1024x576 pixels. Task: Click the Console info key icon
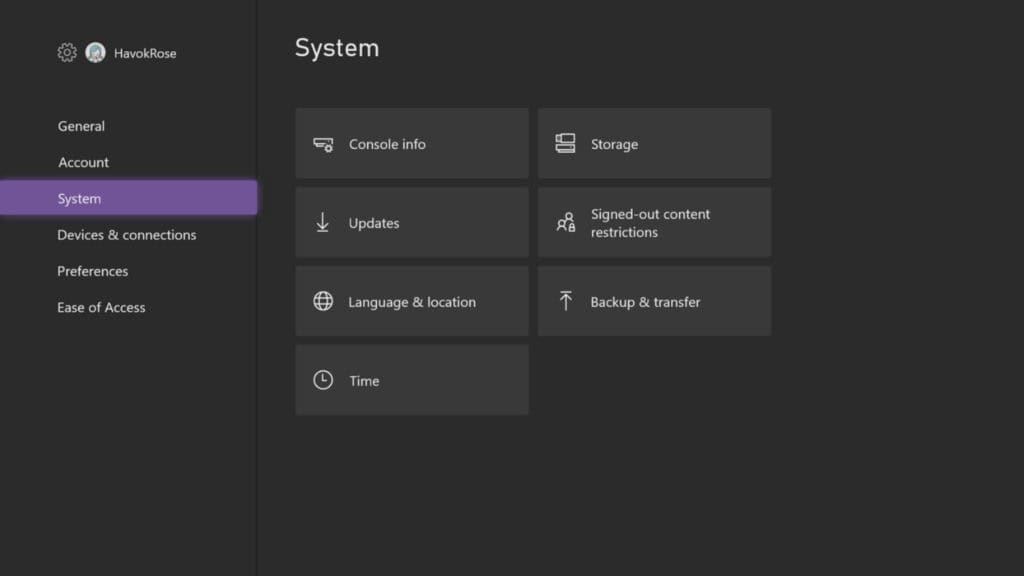pos(322,143)
